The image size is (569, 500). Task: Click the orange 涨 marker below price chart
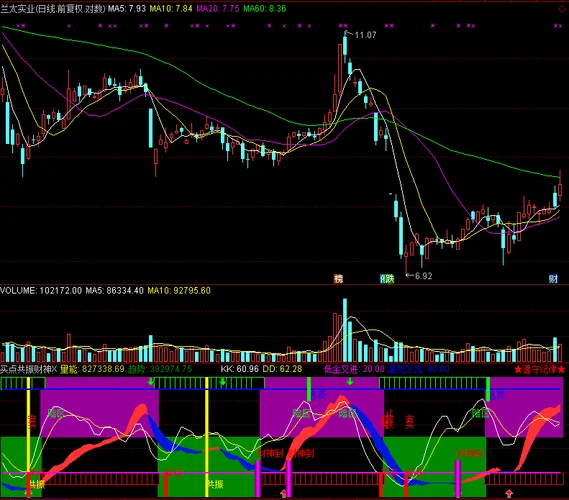(x=338, y=279)
